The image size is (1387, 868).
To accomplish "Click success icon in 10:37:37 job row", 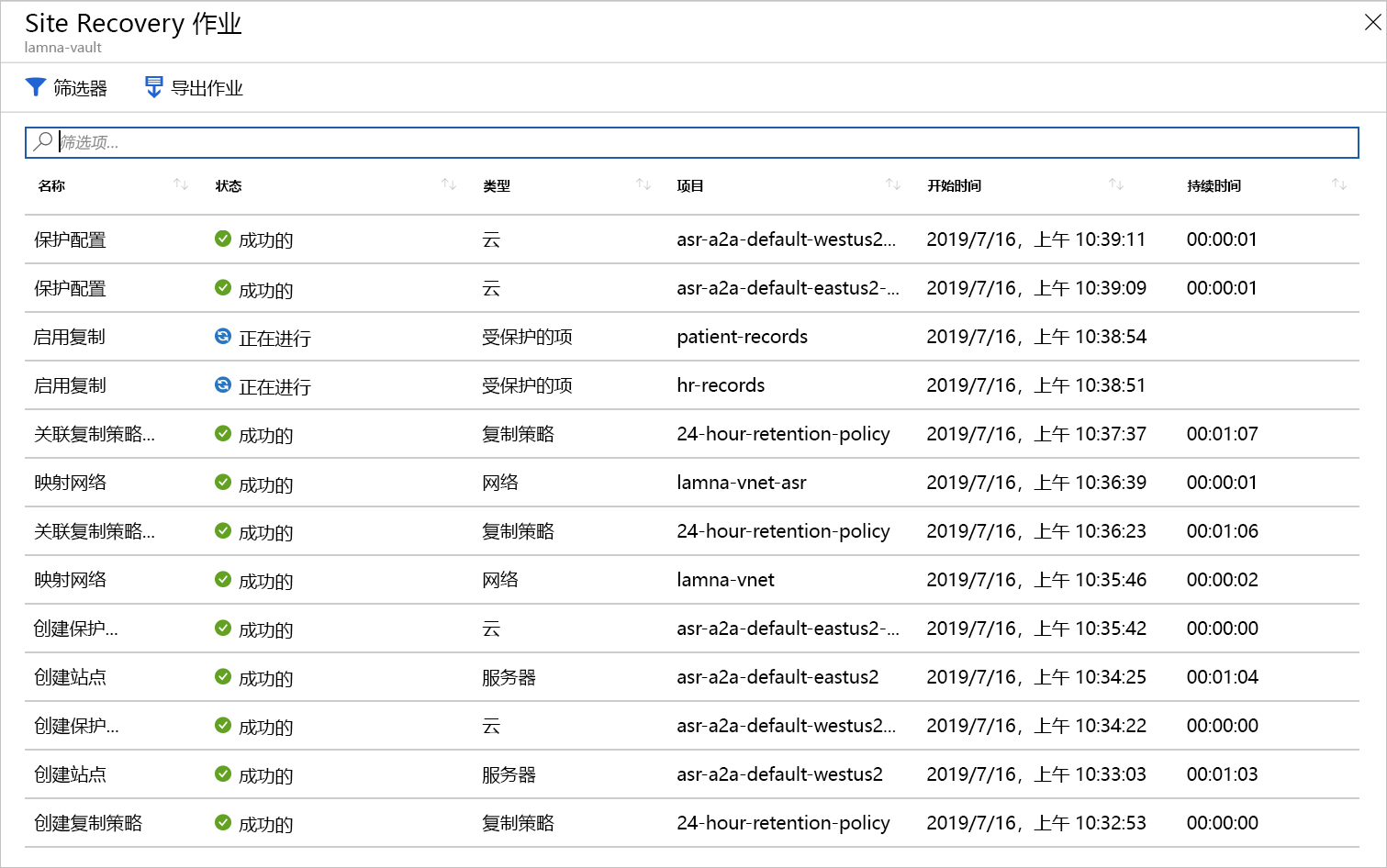I will tap(223, 433).
